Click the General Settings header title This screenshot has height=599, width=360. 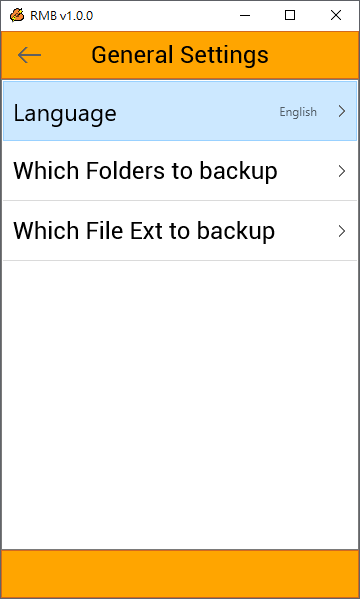point(180,55)
